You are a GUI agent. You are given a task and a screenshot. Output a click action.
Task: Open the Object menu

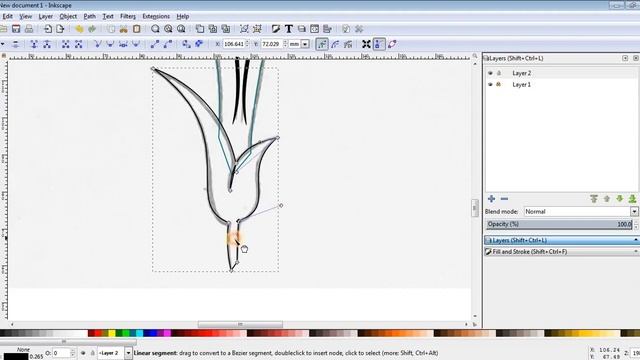pyautogui.click(x=68, y=16)
